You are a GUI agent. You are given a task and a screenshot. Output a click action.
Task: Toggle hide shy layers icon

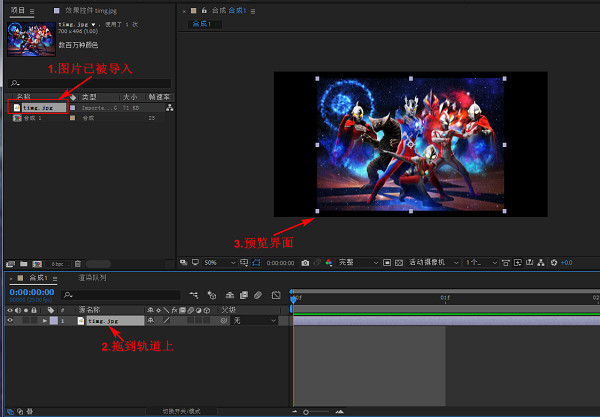230,295
